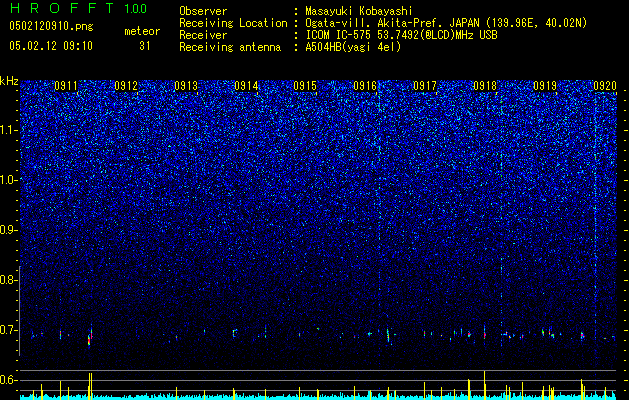Click the 0917 time marker

[425, 86]
